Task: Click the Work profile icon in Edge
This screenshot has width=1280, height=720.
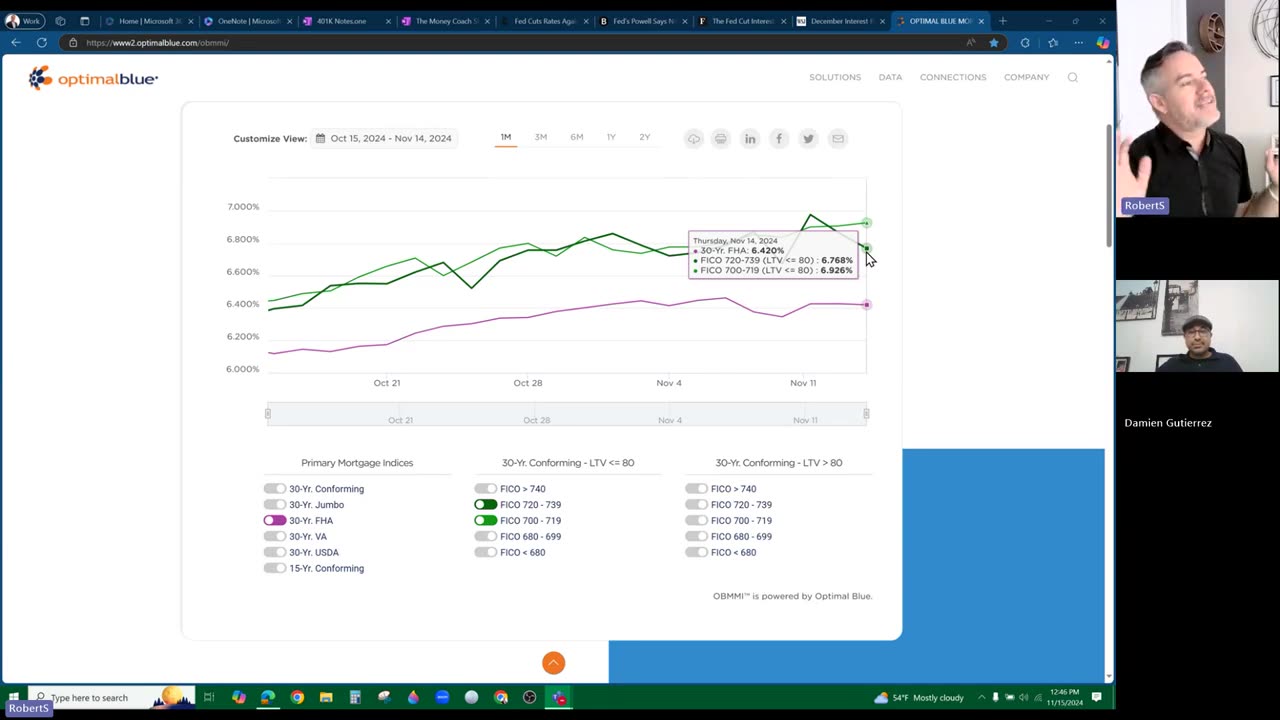Action: [23, 21]
